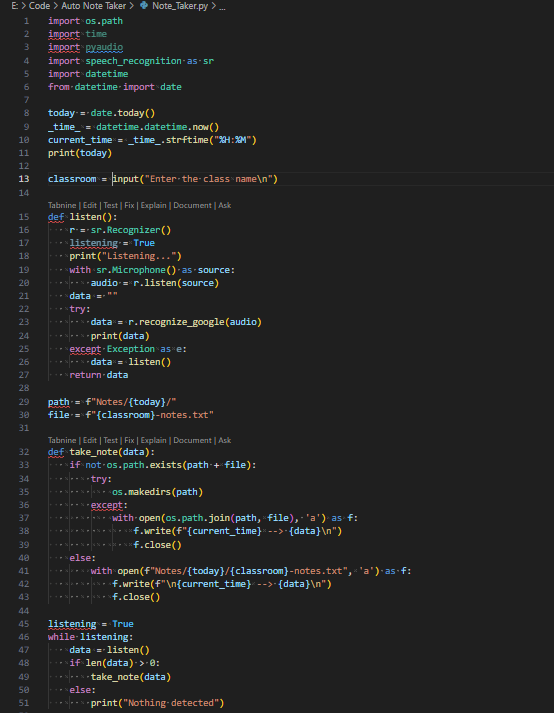Click Tabnine Explain link above def listen()
Image resolution: width=554 pixels, height=713 pixels.
tap(153, 205)
